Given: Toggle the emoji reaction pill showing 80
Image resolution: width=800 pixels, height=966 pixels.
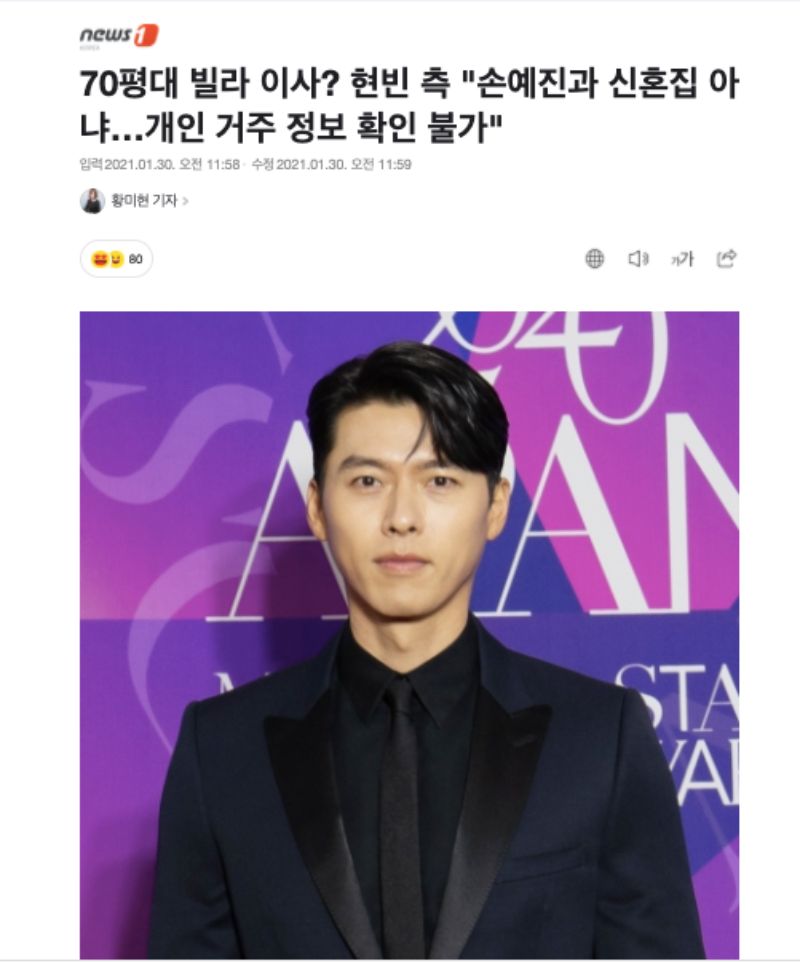Looking at the screenshot, I should (116, 259).
